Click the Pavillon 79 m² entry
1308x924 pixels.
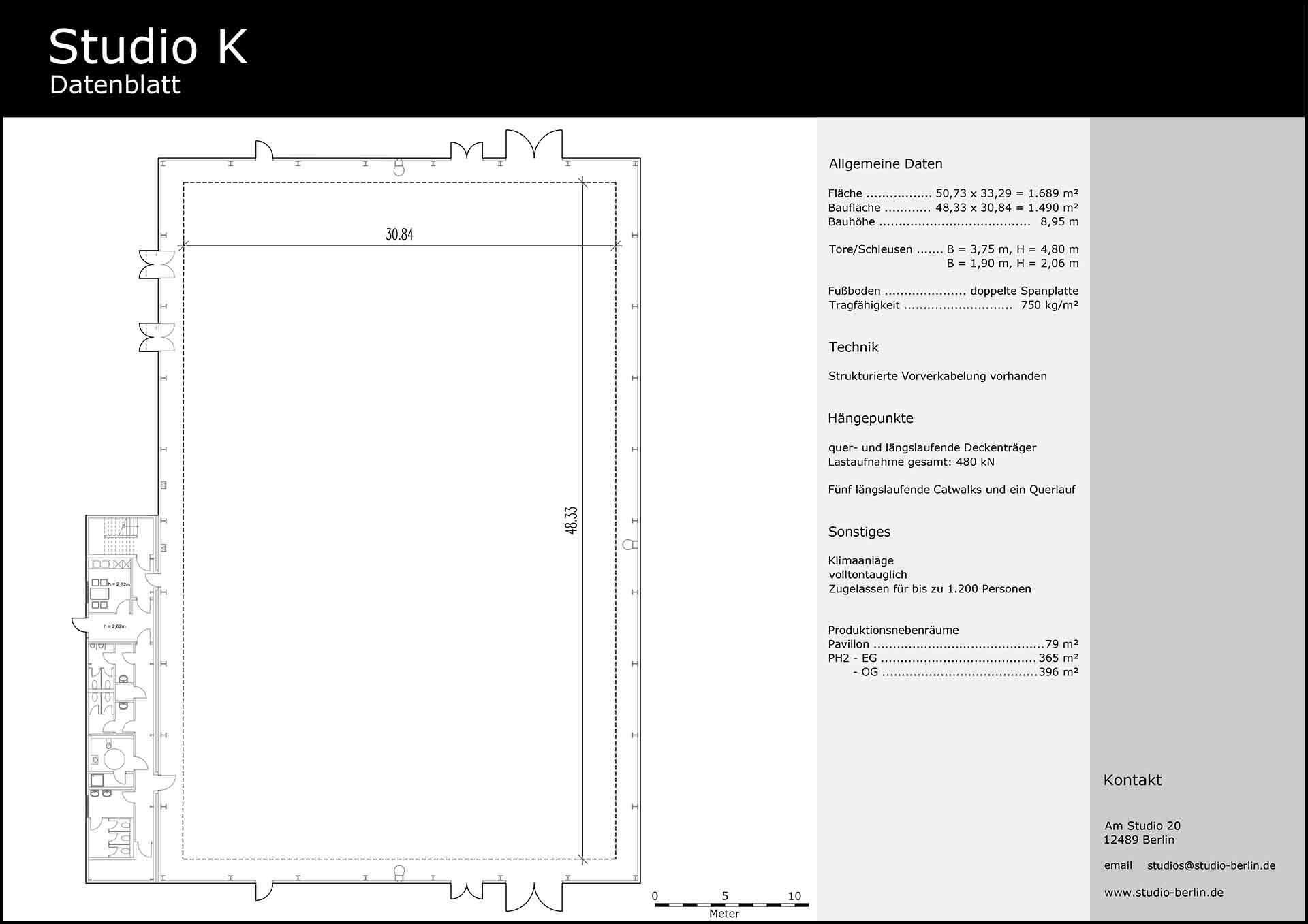(x=952, y=644)
